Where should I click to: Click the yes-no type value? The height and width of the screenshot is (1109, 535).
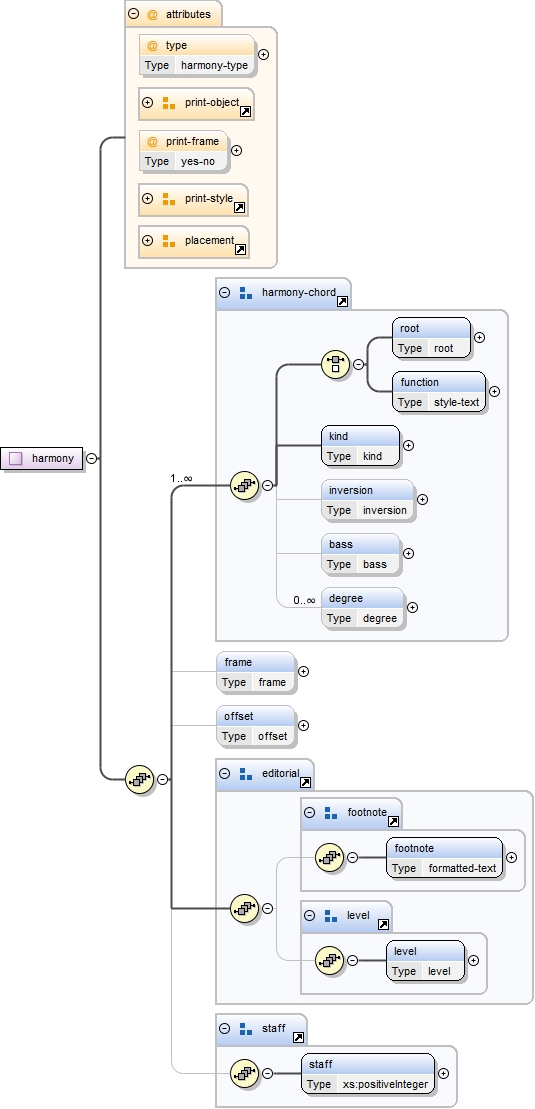coord(197,161)
